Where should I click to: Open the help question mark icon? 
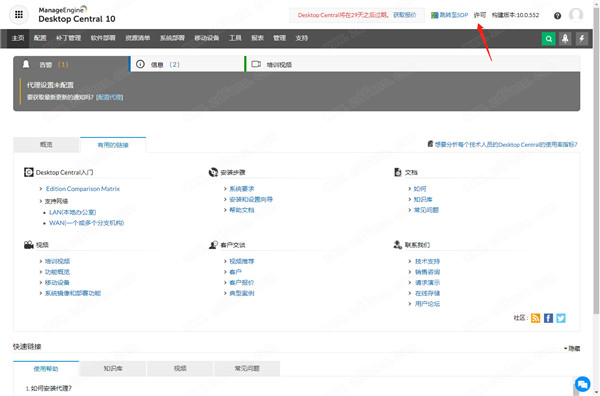click(x=557, y=16)
